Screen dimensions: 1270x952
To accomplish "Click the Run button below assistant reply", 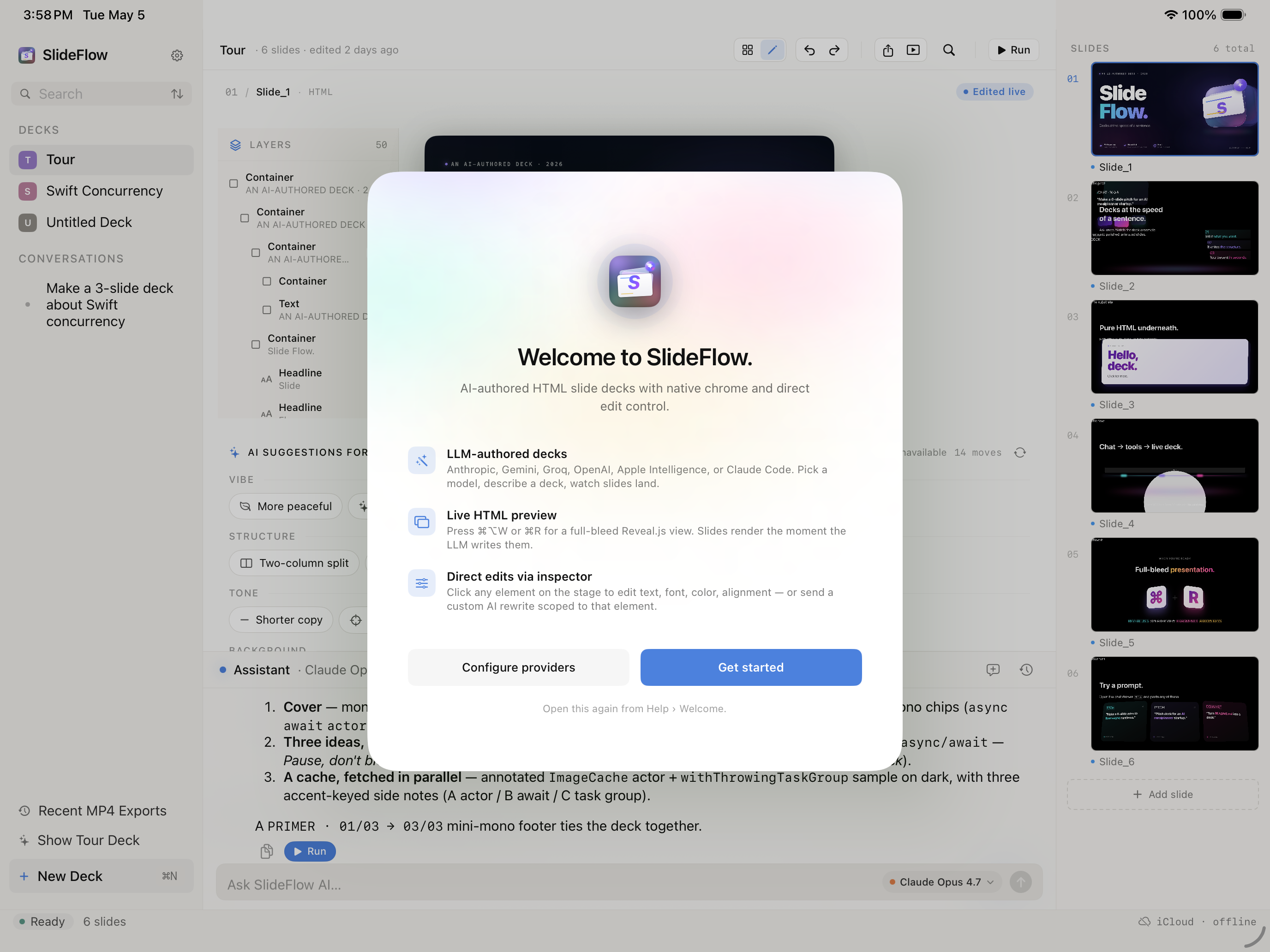I will coord(310,851).
